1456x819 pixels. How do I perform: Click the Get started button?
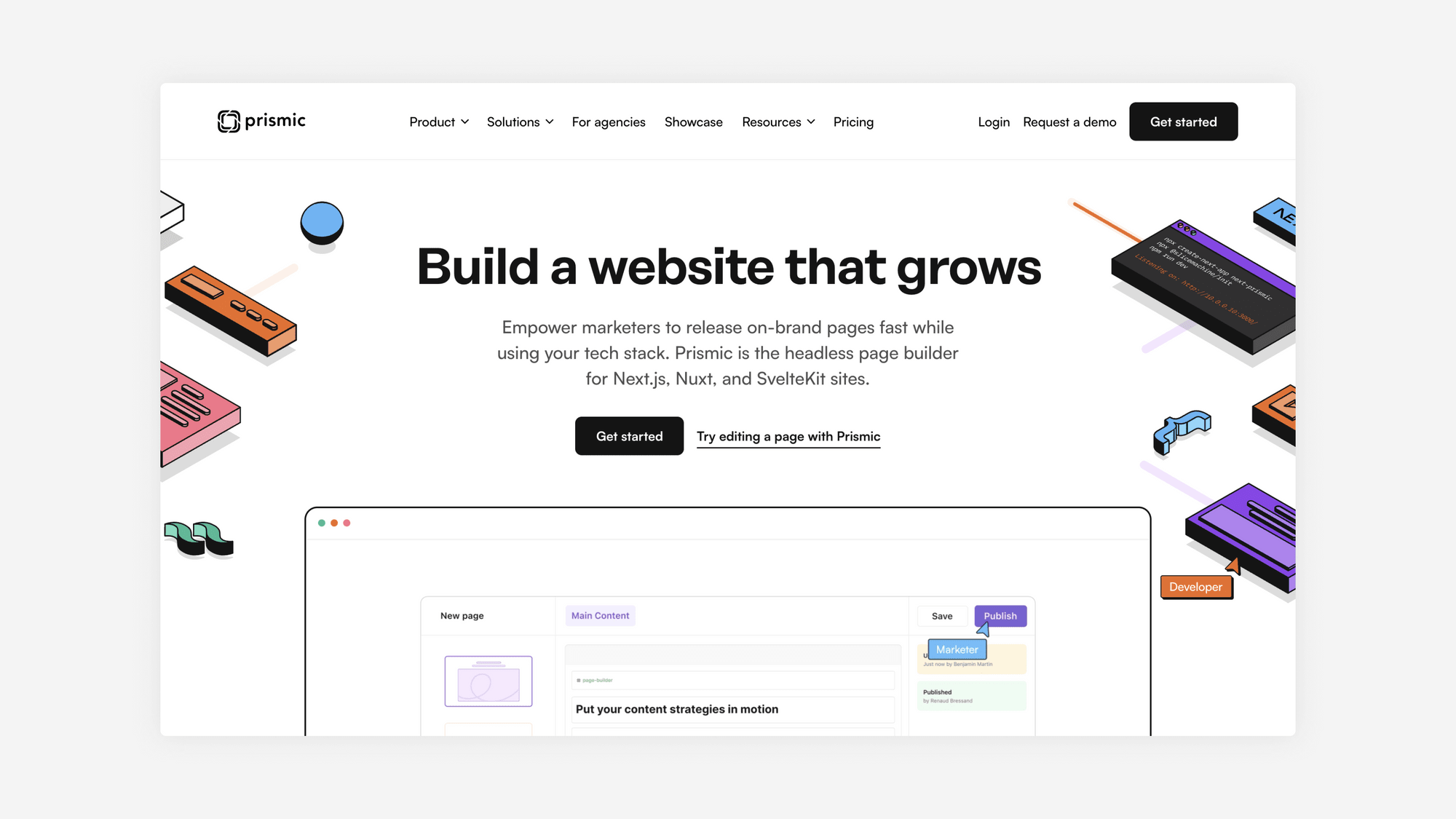[1183, 121]
